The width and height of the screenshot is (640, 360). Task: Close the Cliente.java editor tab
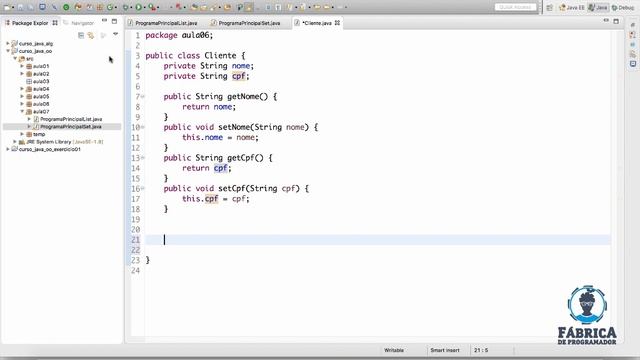click(x=337, y=23)
